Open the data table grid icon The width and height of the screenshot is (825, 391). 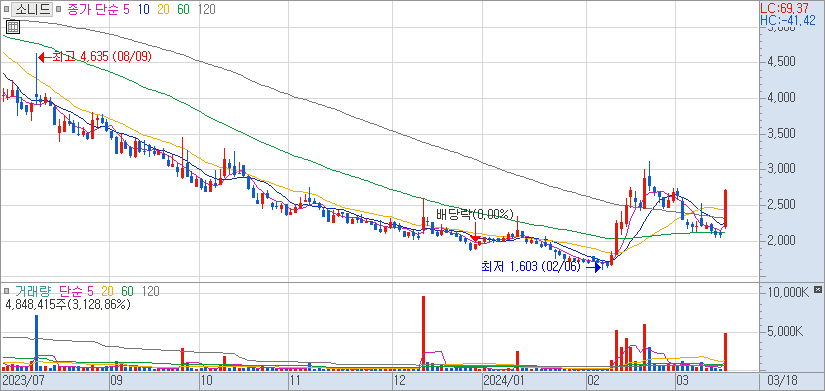pyautogui.click(x=13, y=26)
